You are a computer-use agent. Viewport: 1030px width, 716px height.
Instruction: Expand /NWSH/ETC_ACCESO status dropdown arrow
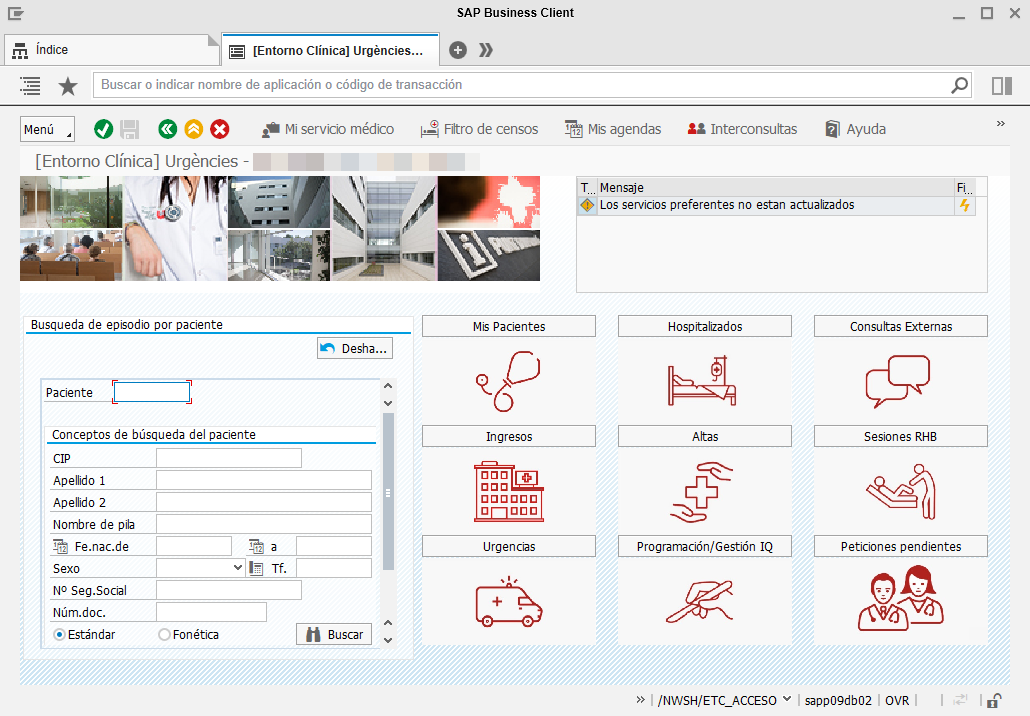click(x=786, y=699)
